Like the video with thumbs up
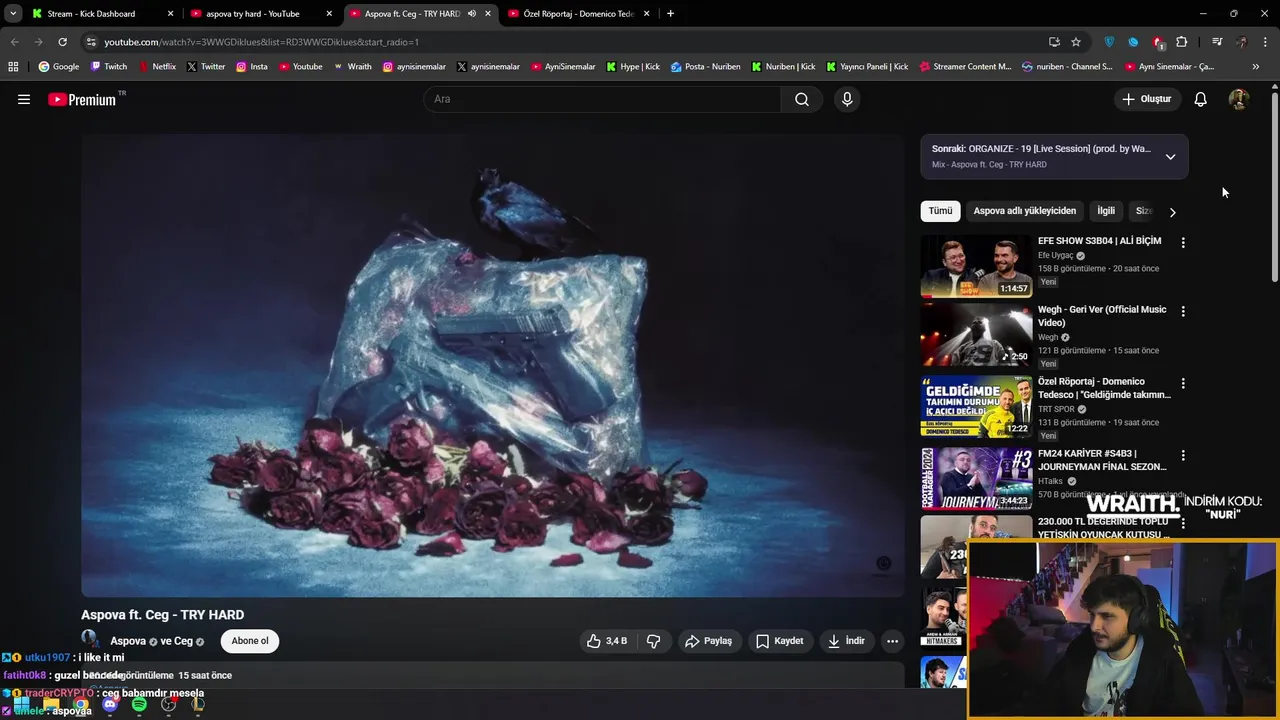This screenshot has height=720, width=1280. point(607,641)
